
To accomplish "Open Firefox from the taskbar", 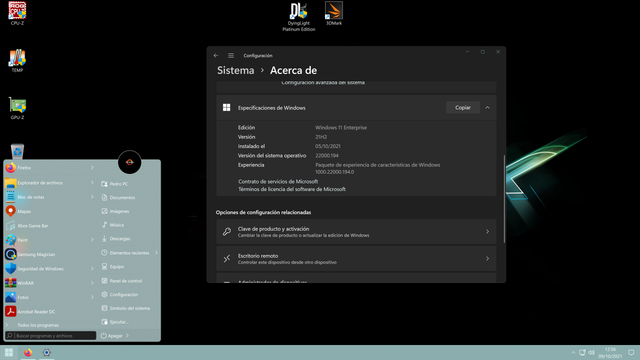I will [x=28, y=352].
